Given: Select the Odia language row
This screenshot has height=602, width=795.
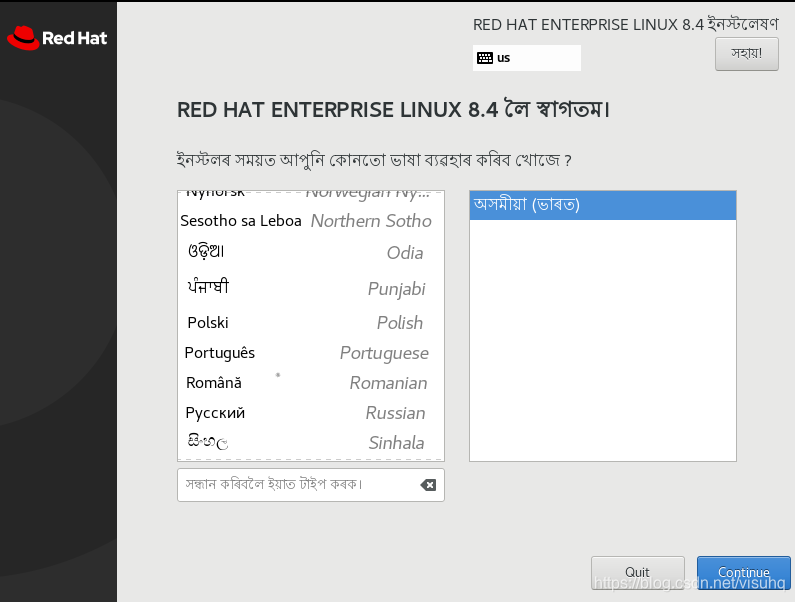Looking at the screenshot, I should click(311, 252).
